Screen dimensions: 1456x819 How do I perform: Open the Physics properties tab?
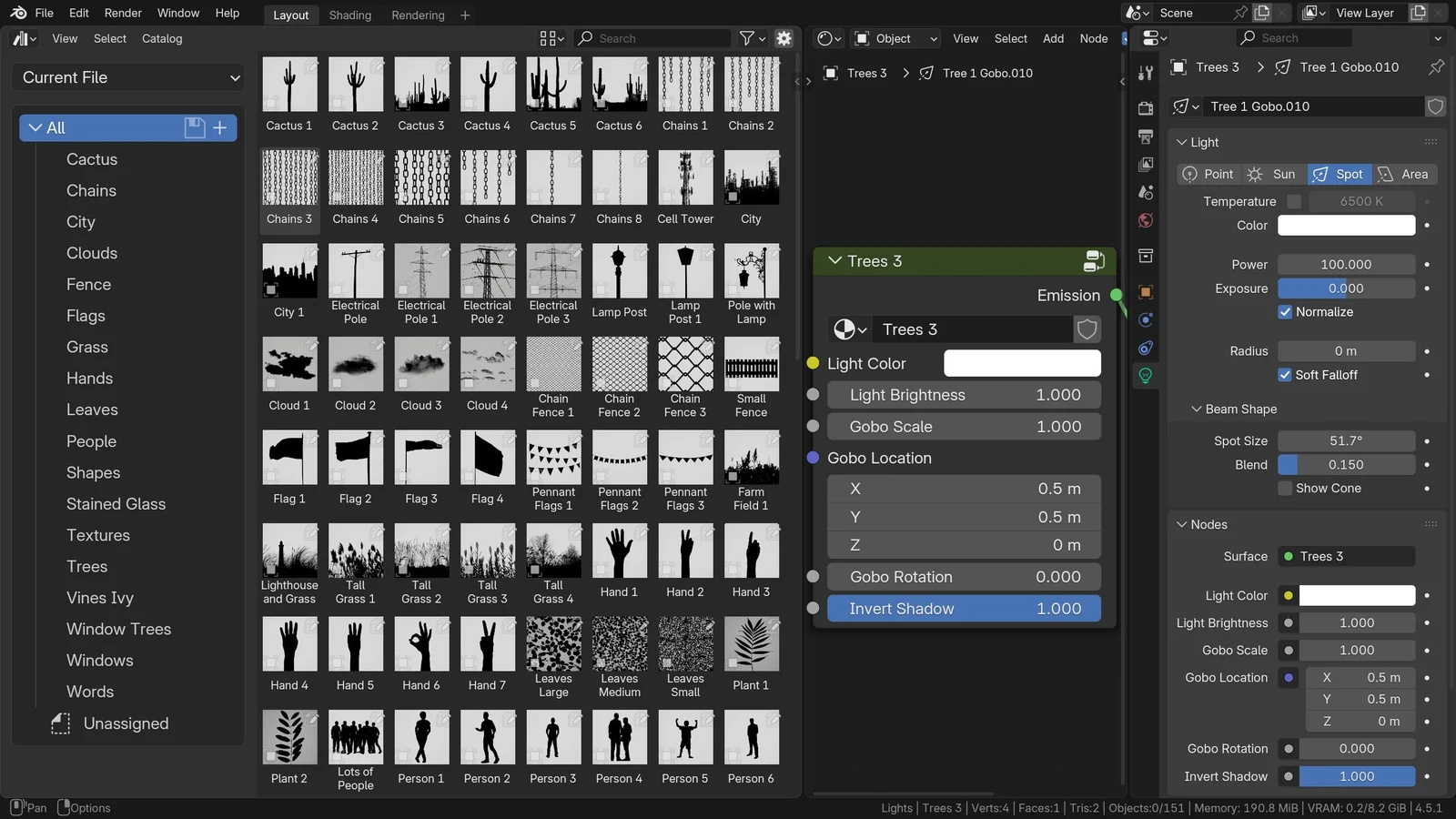click(x=1146, y=348)
